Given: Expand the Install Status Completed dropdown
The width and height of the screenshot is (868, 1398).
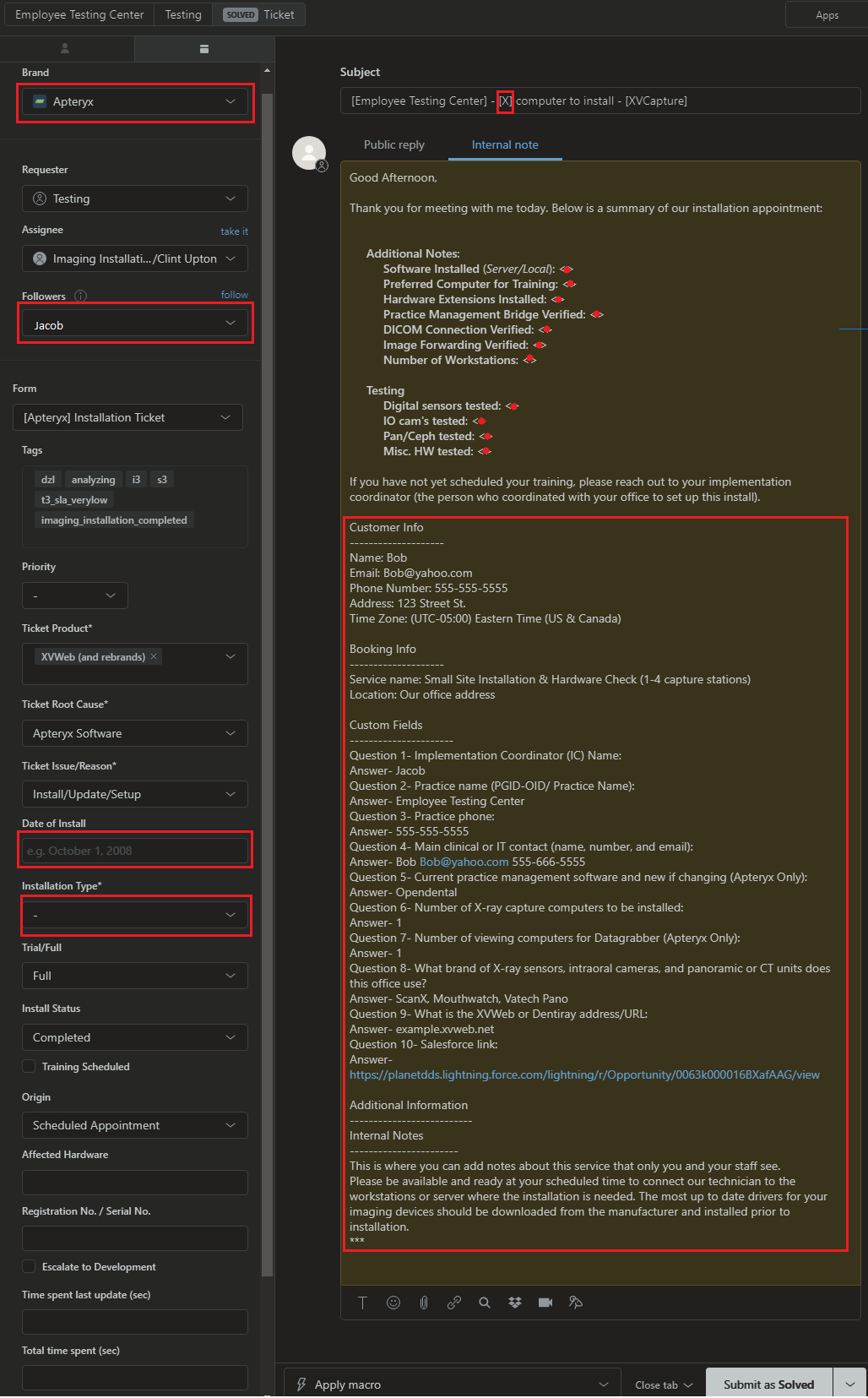Looking at the screenshot, I should pyautogui.click(x=135, y=1037).
